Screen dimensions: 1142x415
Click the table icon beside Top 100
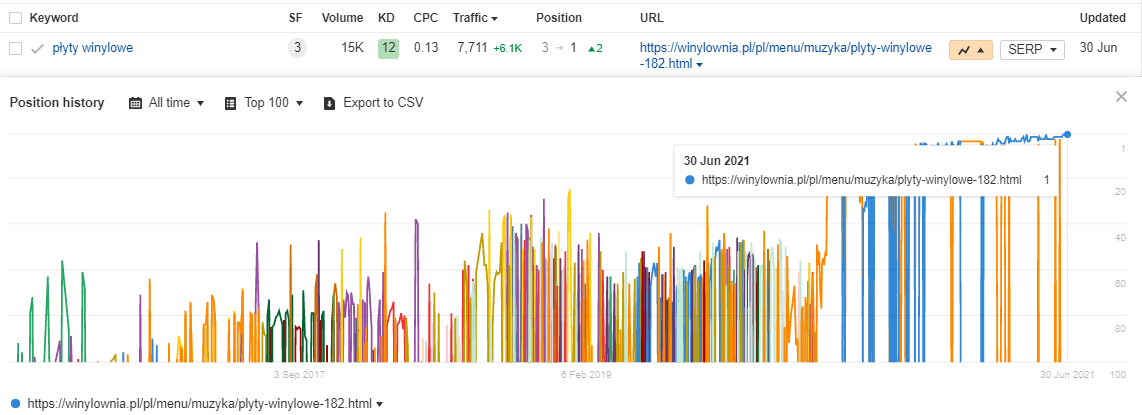point(231,103)
